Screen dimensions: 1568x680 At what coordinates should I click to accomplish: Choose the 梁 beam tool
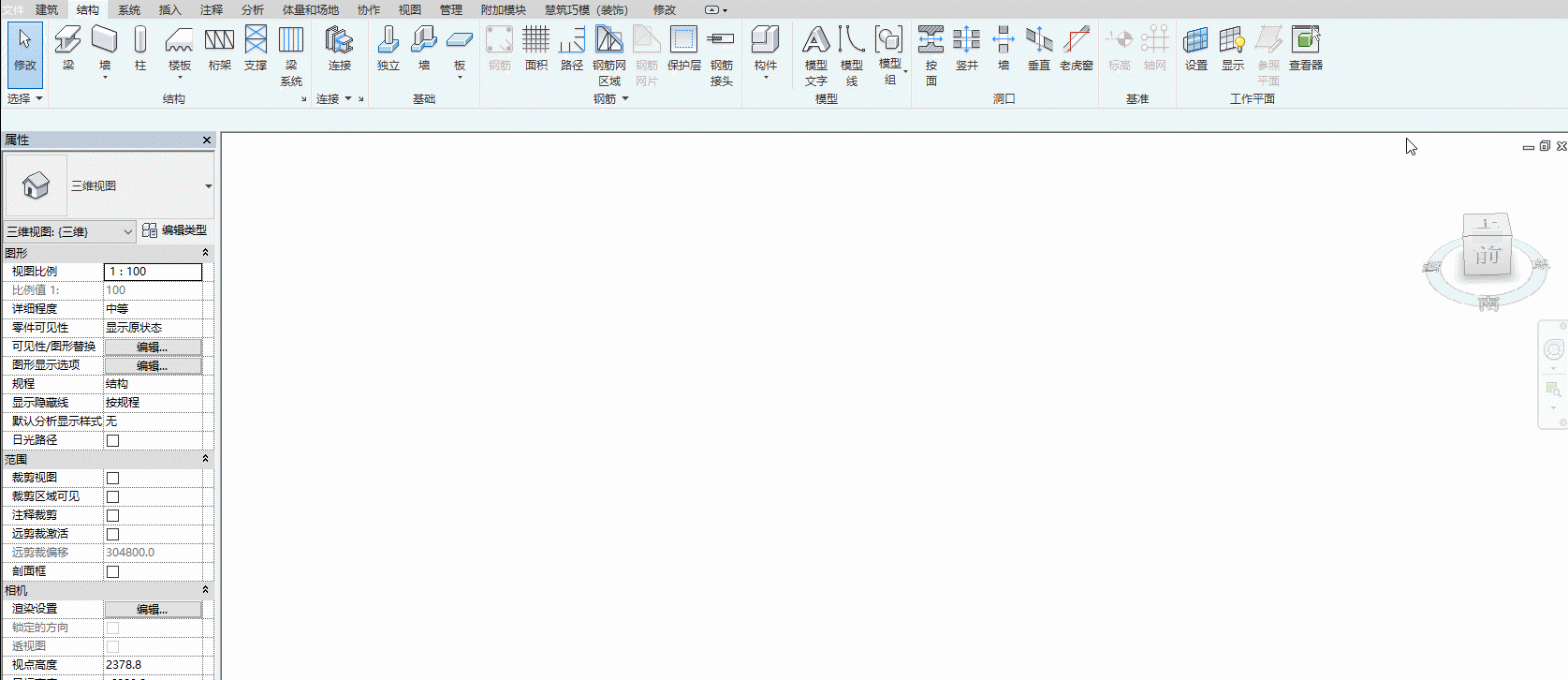(68, 50)
